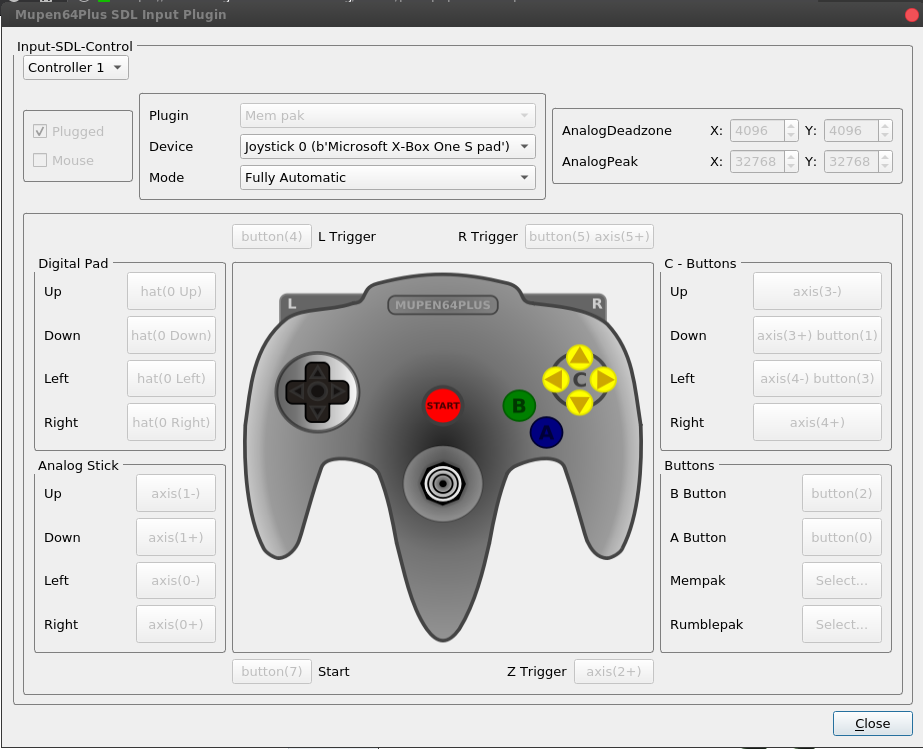This screenshot has width=923, height=749.
Task: Click the yellow C-right arrow on controller
Action: point(603,380)
